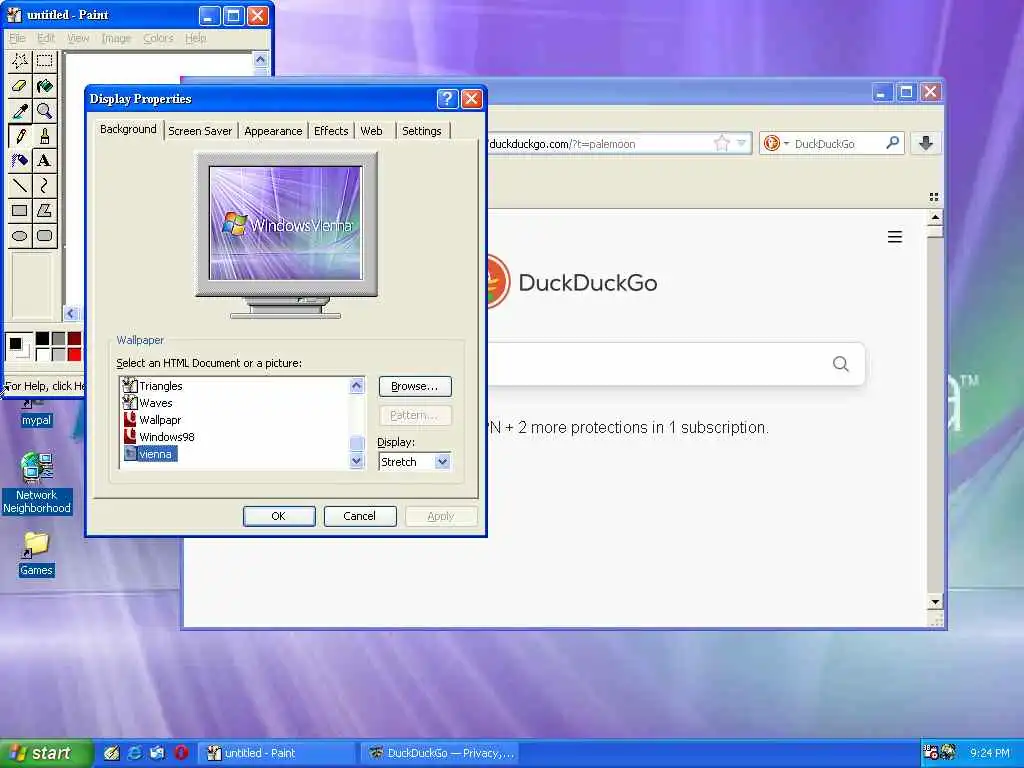
Task: Choose the Eraser tool in Paint
Action: point(20,86)
